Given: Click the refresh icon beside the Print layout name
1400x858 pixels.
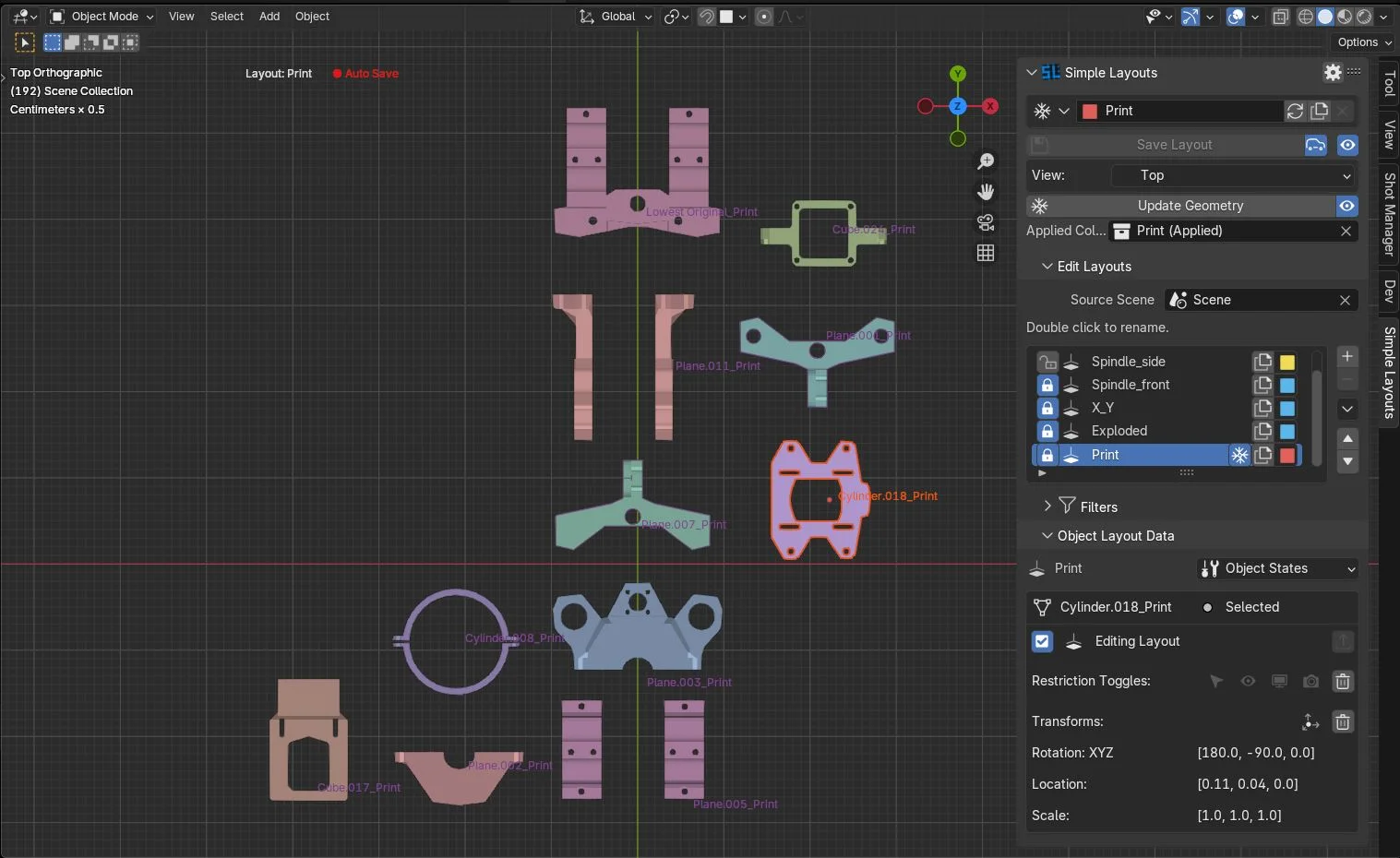Looking at the screenshot, I should pos(1294,111).
